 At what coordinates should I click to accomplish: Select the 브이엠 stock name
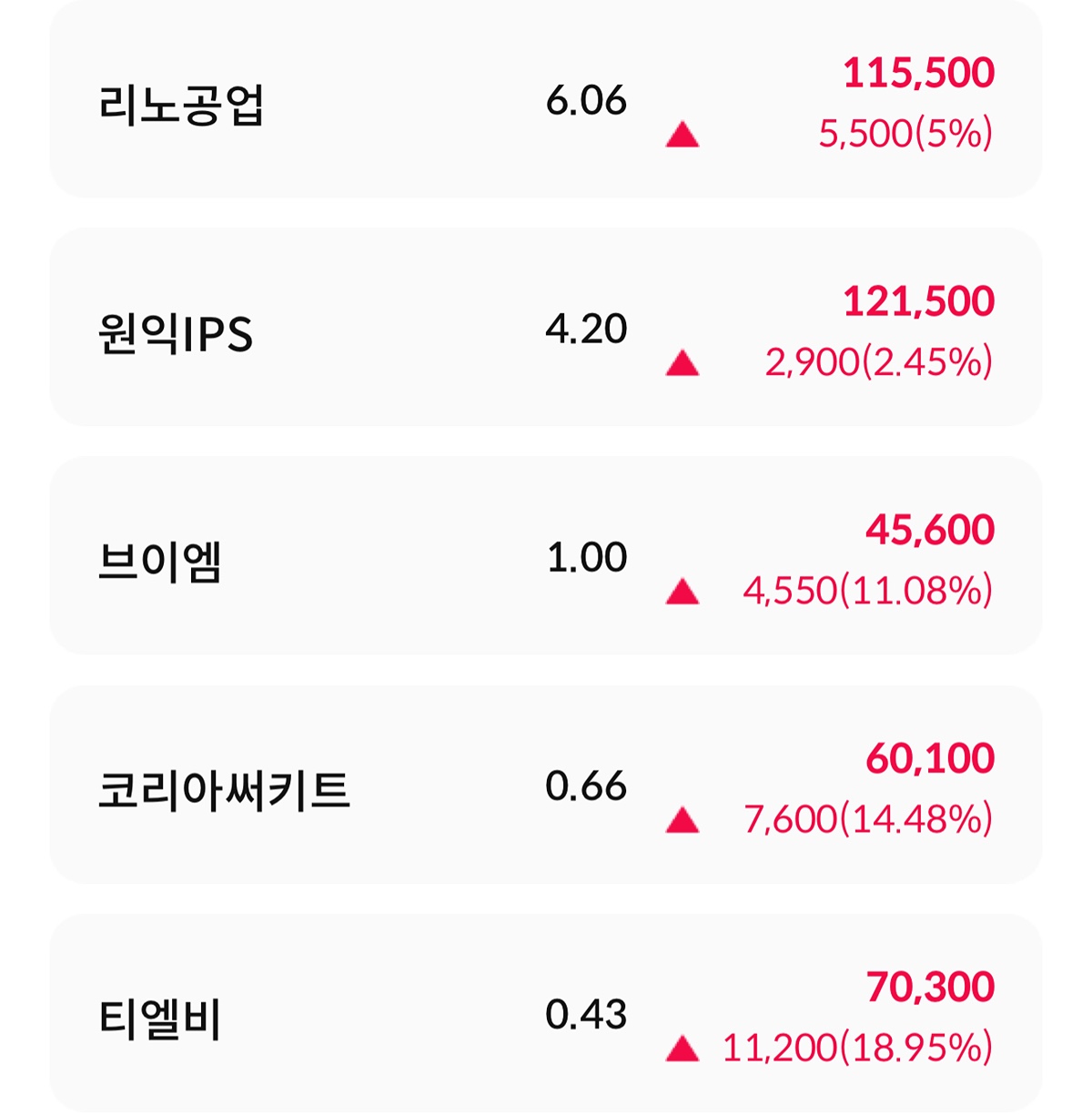[x=160, y=562]
